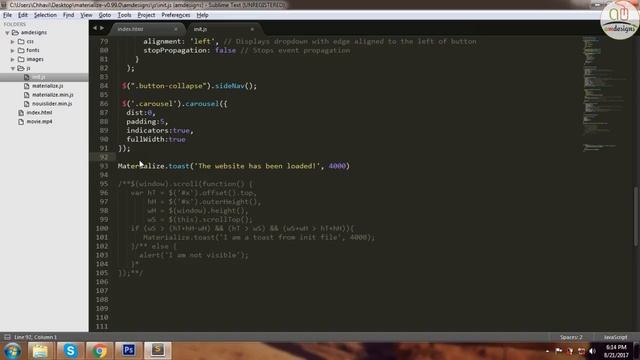Viewport: 640px width, 360px height.
Task: Collapse the js folder
Action: (x=13, y=69)
